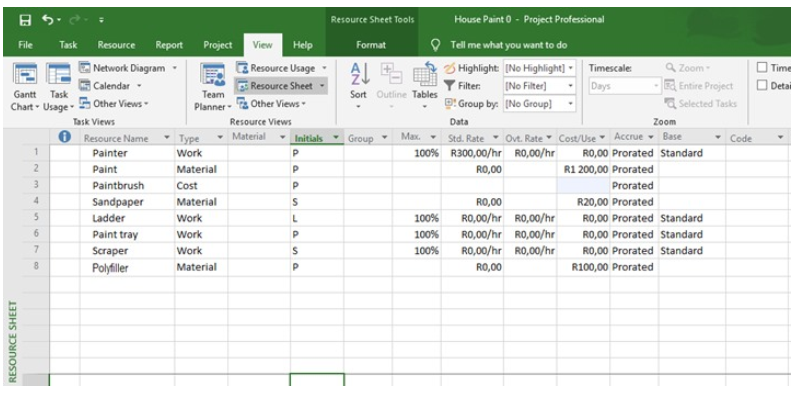Click the Code column header
The width and height of the screenshot is (804, 402).
click(x=757, y=138)
